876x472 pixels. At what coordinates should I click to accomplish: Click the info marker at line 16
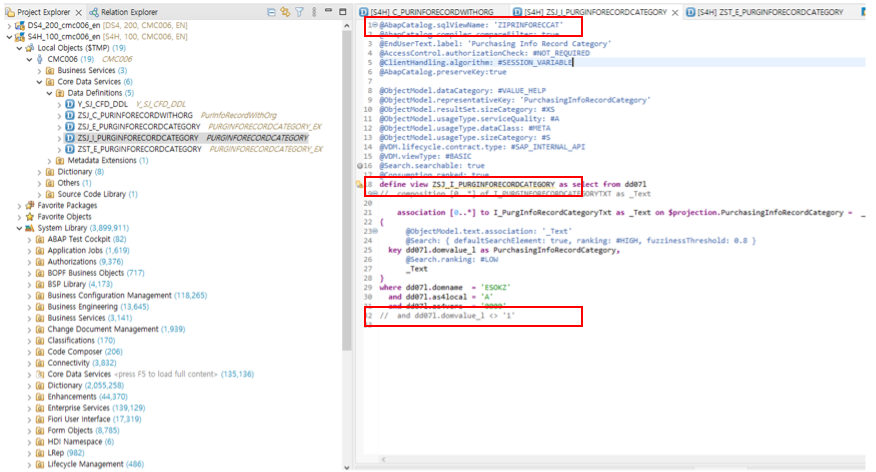click(359, 166)
